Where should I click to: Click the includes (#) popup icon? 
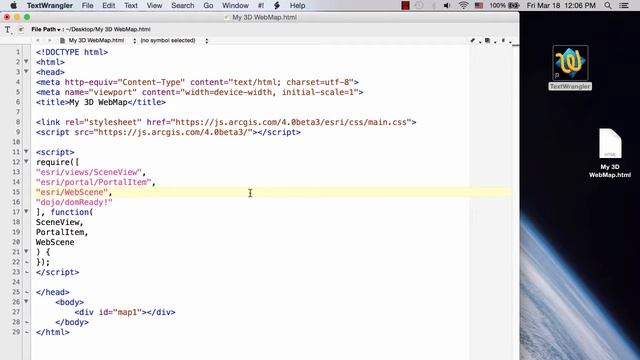click(x=503, y=40)
